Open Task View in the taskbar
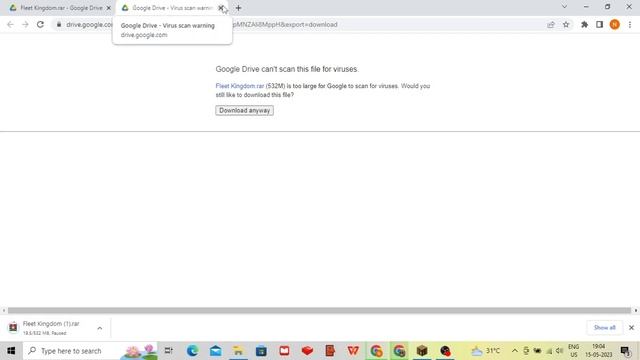The image size is (640, 360). point(169,351)
